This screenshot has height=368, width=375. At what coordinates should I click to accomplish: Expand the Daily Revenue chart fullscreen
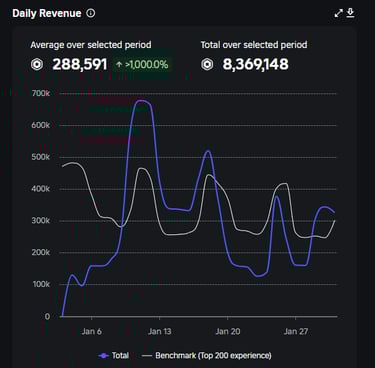point(338,13)
